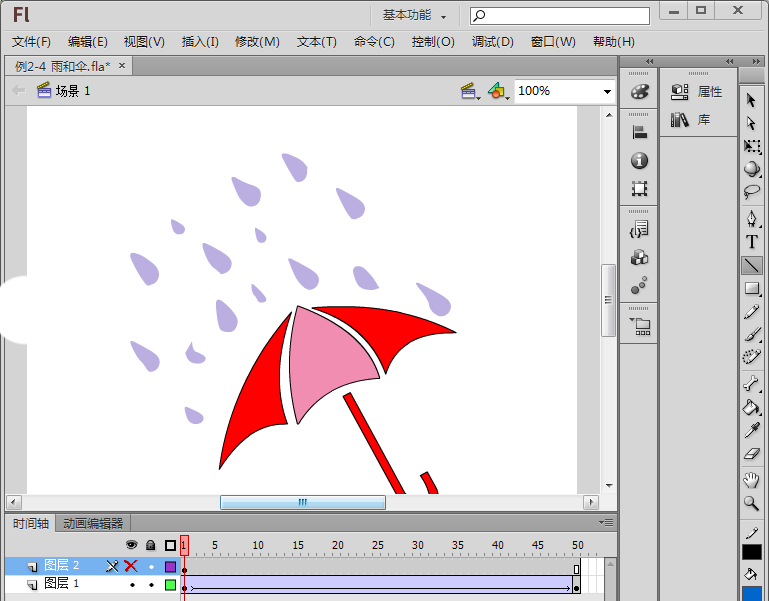Click the blue fill color swatch

751,594
